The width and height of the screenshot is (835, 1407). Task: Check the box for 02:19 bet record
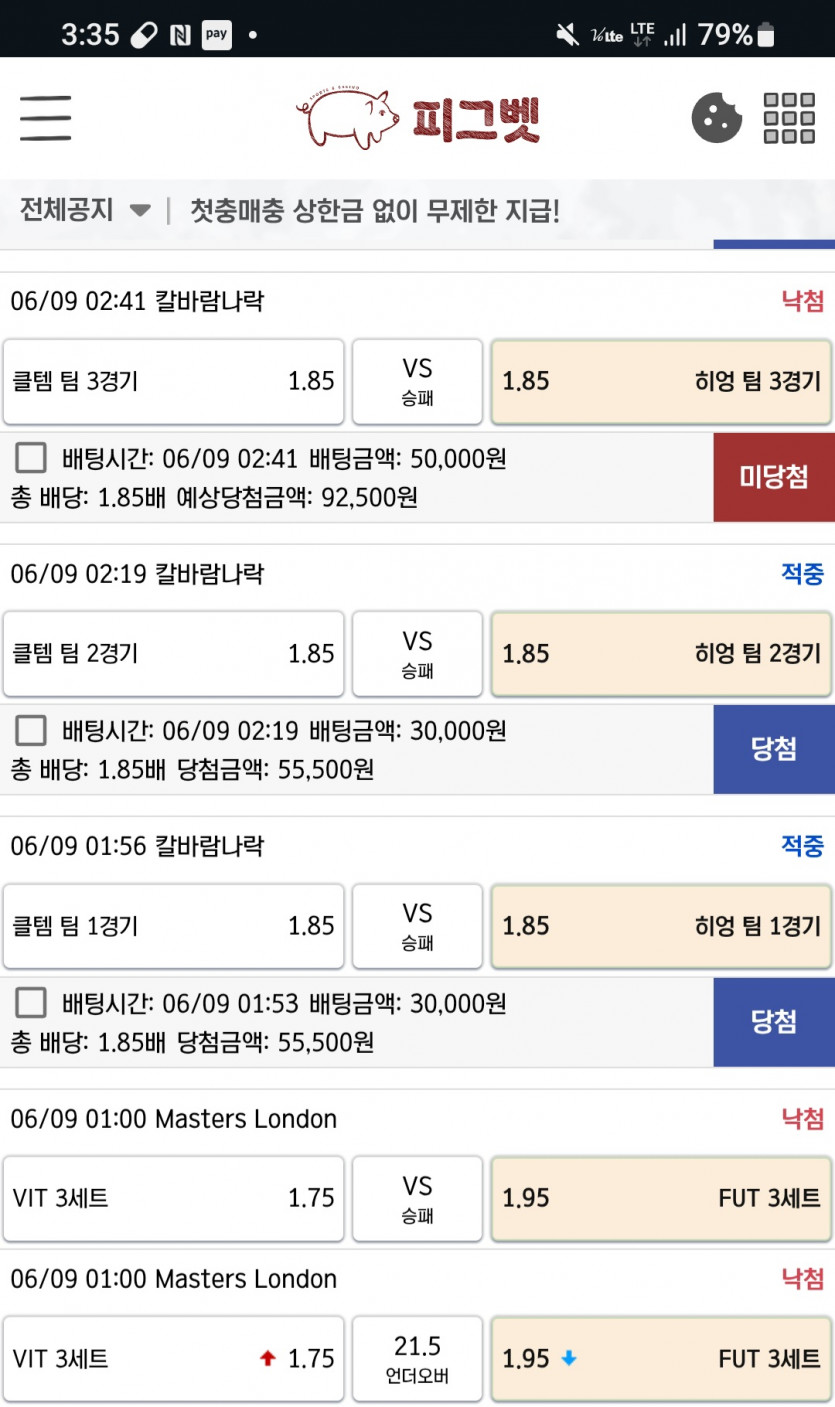click(31, 731)
